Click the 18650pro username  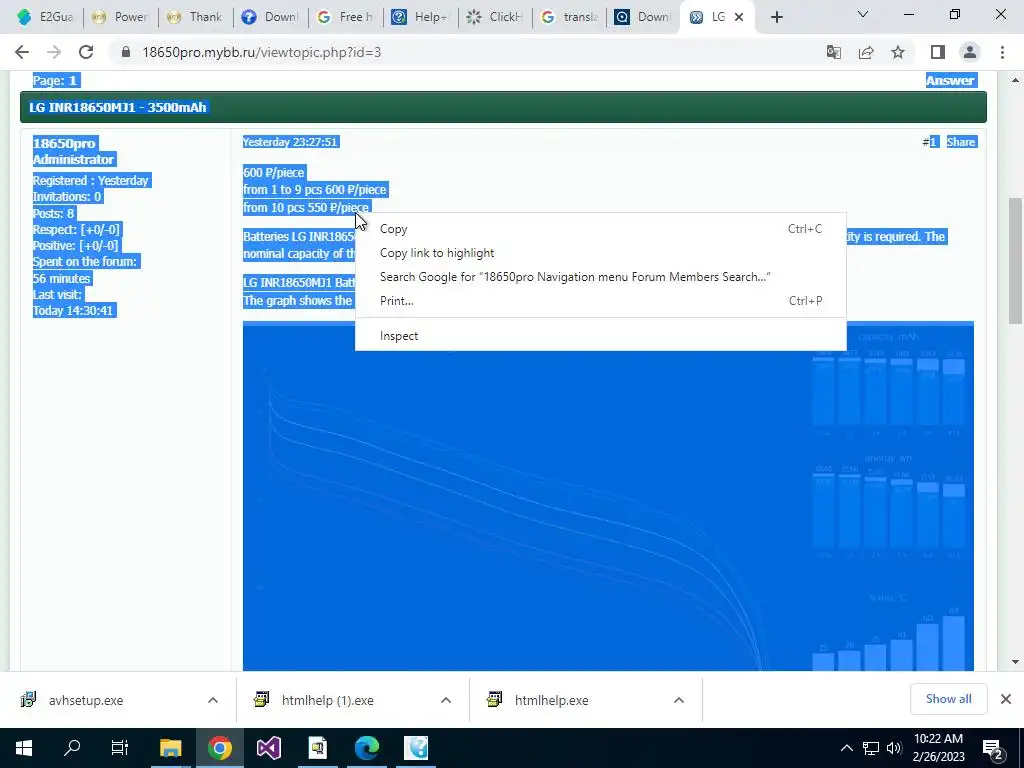64,143
